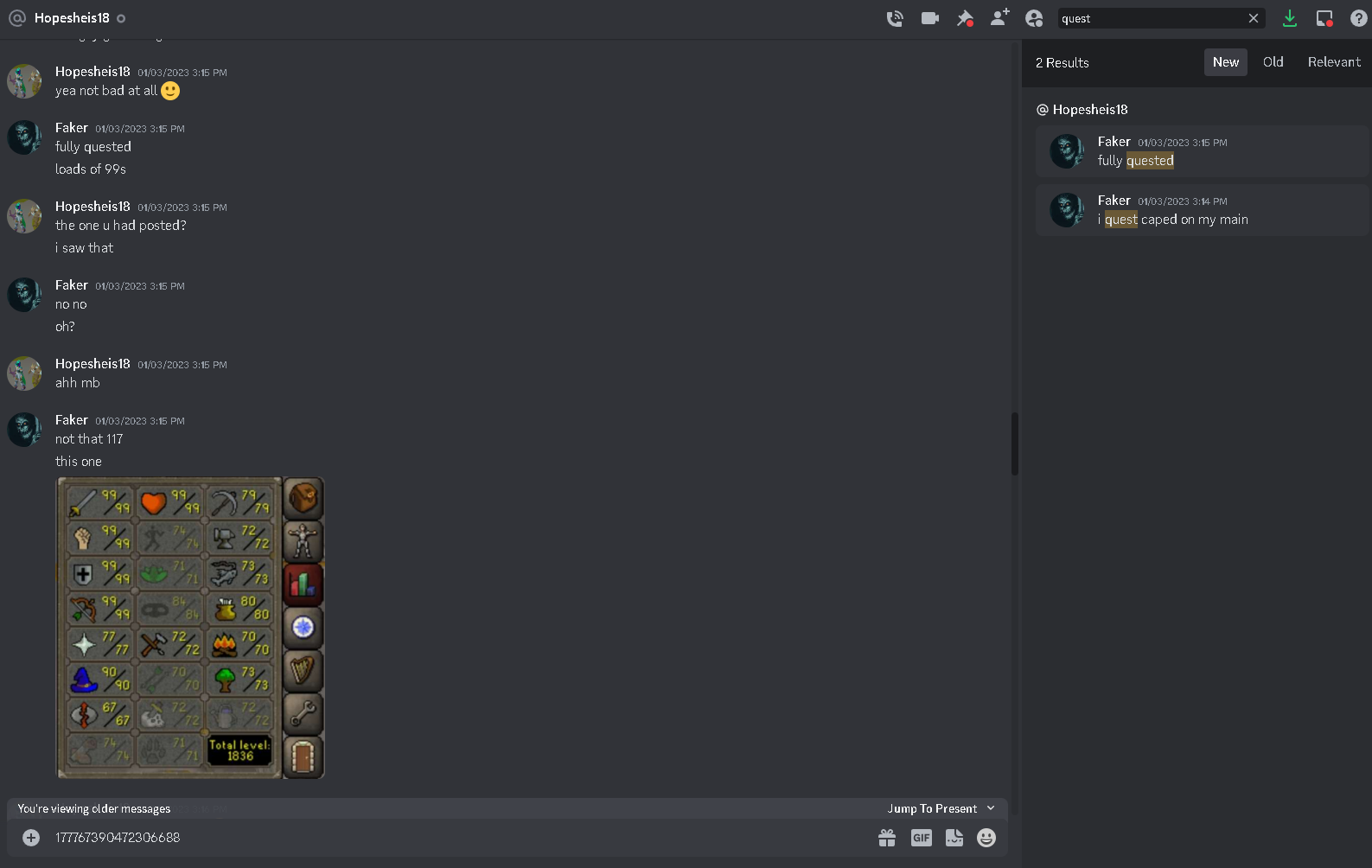Screen dimensions: 1372x868
Task: Click the red stats bar icon in image
Action: (303, 584)
